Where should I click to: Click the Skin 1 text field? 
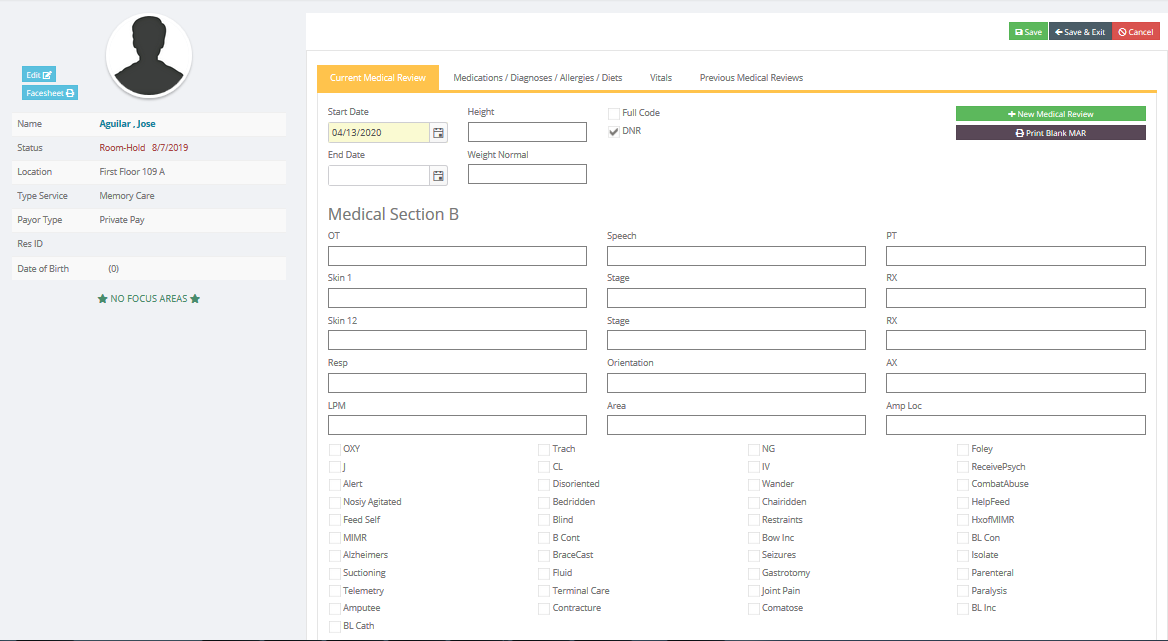[x=457, y=298]
